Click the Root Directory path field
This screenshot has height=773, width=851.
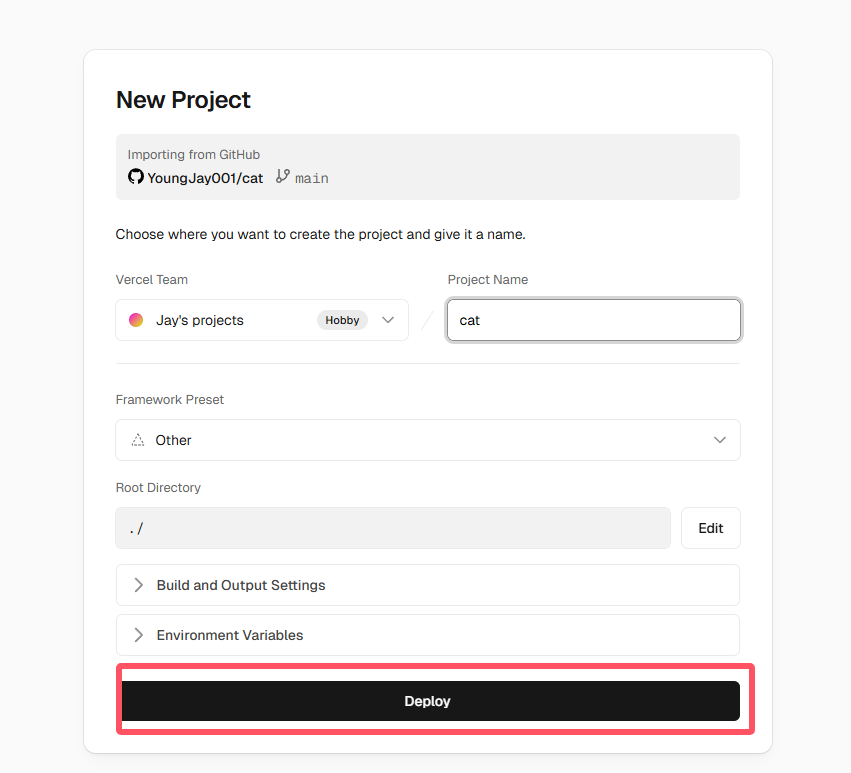(x=393, y=527)
